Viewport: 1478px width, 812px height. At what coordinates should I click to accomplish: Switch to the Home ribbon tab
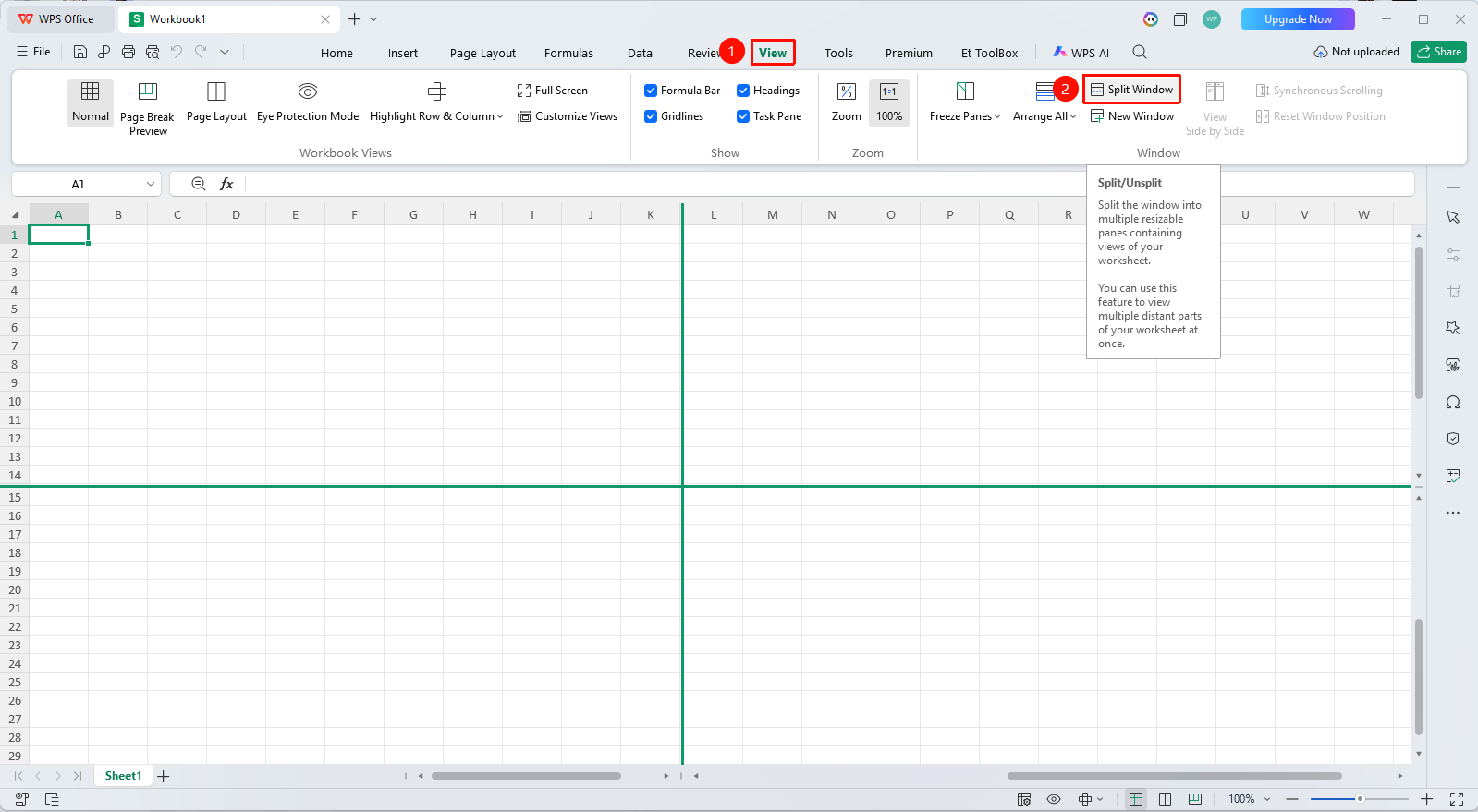tap(336, 53)
